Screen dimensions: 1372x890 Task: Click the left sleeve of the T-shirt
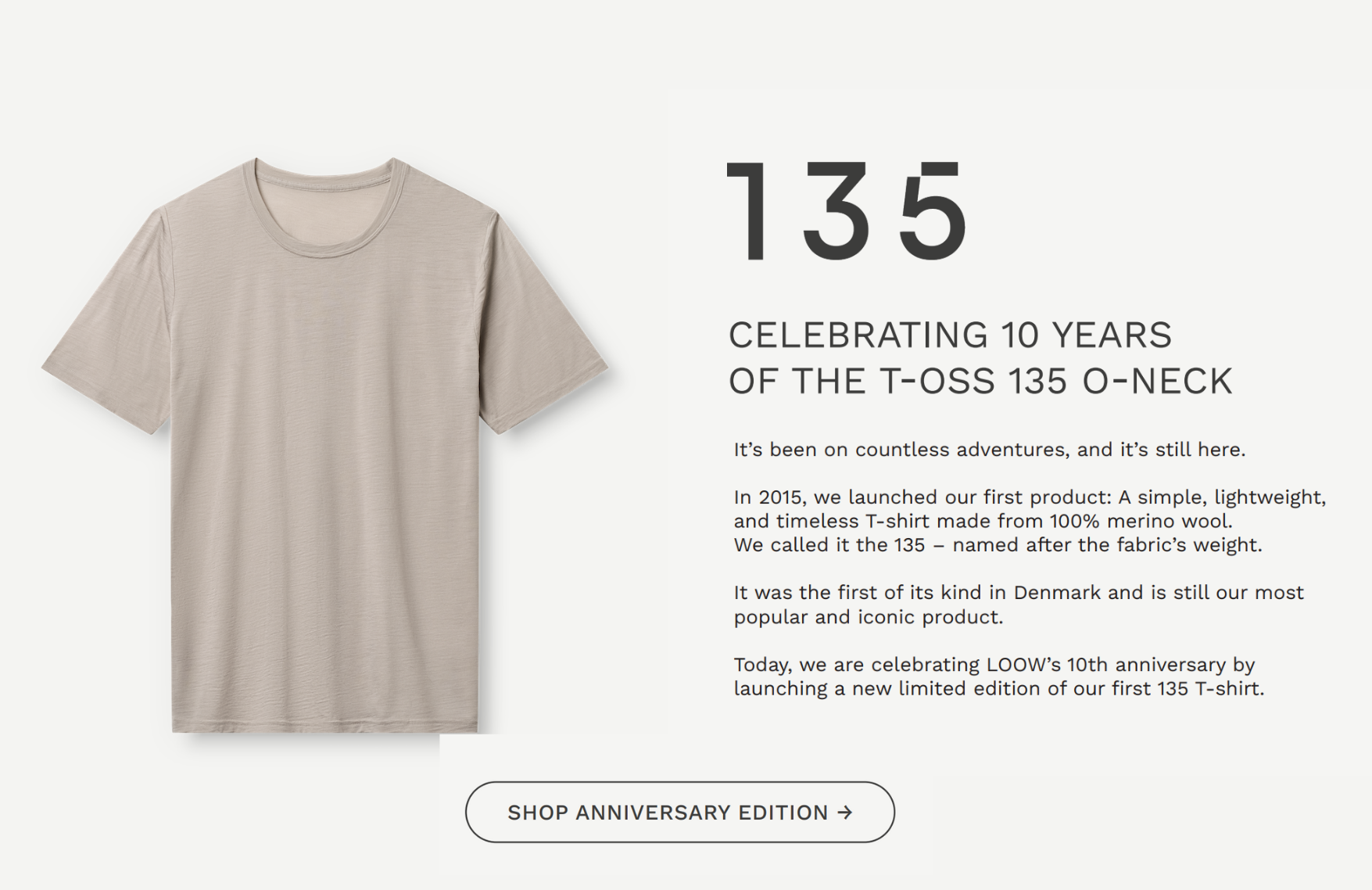pos(109,344)
